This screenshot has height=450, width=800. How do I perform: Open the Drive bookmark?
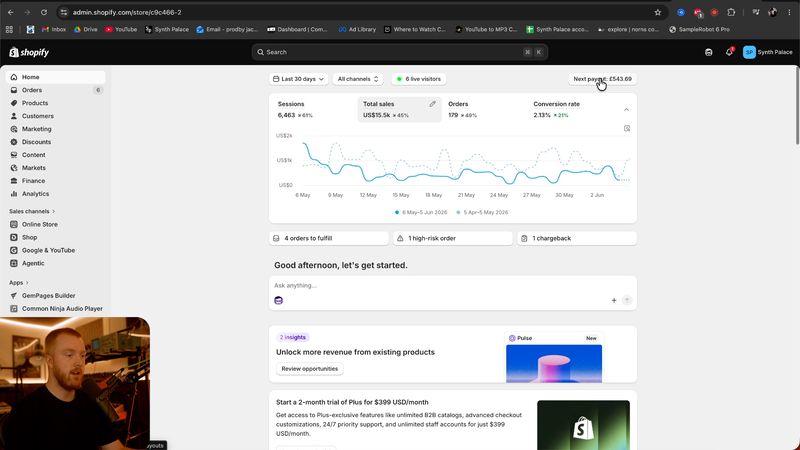(86, 30)
